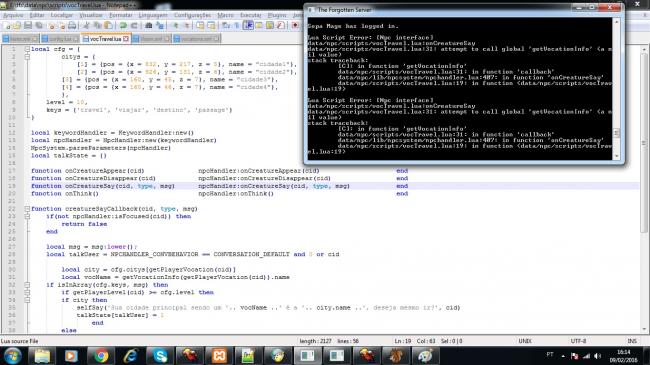Click the green Undo arrow
The width and height of the screenshot is (650, 365).
[x=123, y=26]
